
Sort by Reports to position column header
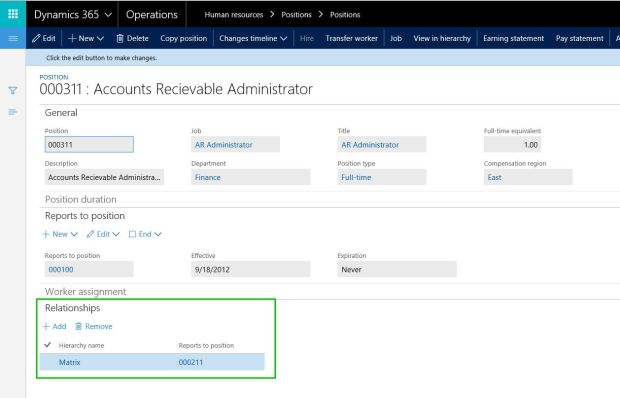point(206,345)
